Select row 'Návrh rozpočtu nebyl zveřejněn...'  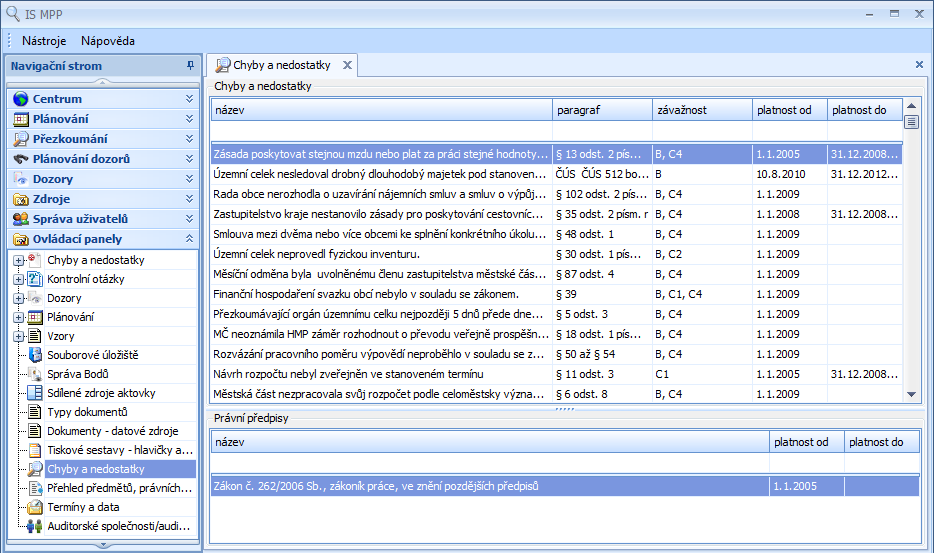pyautogui.click(x=556, y=374)
